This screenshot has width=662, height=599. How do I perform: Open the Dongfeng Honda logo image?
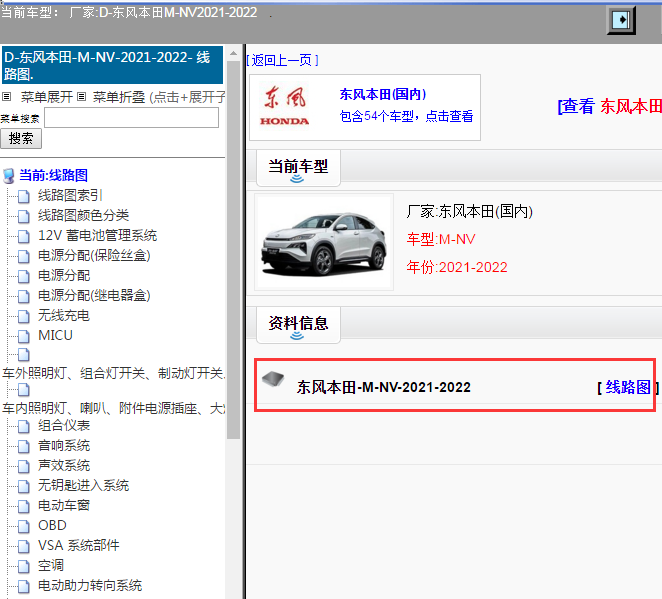[x=285, y=106]
